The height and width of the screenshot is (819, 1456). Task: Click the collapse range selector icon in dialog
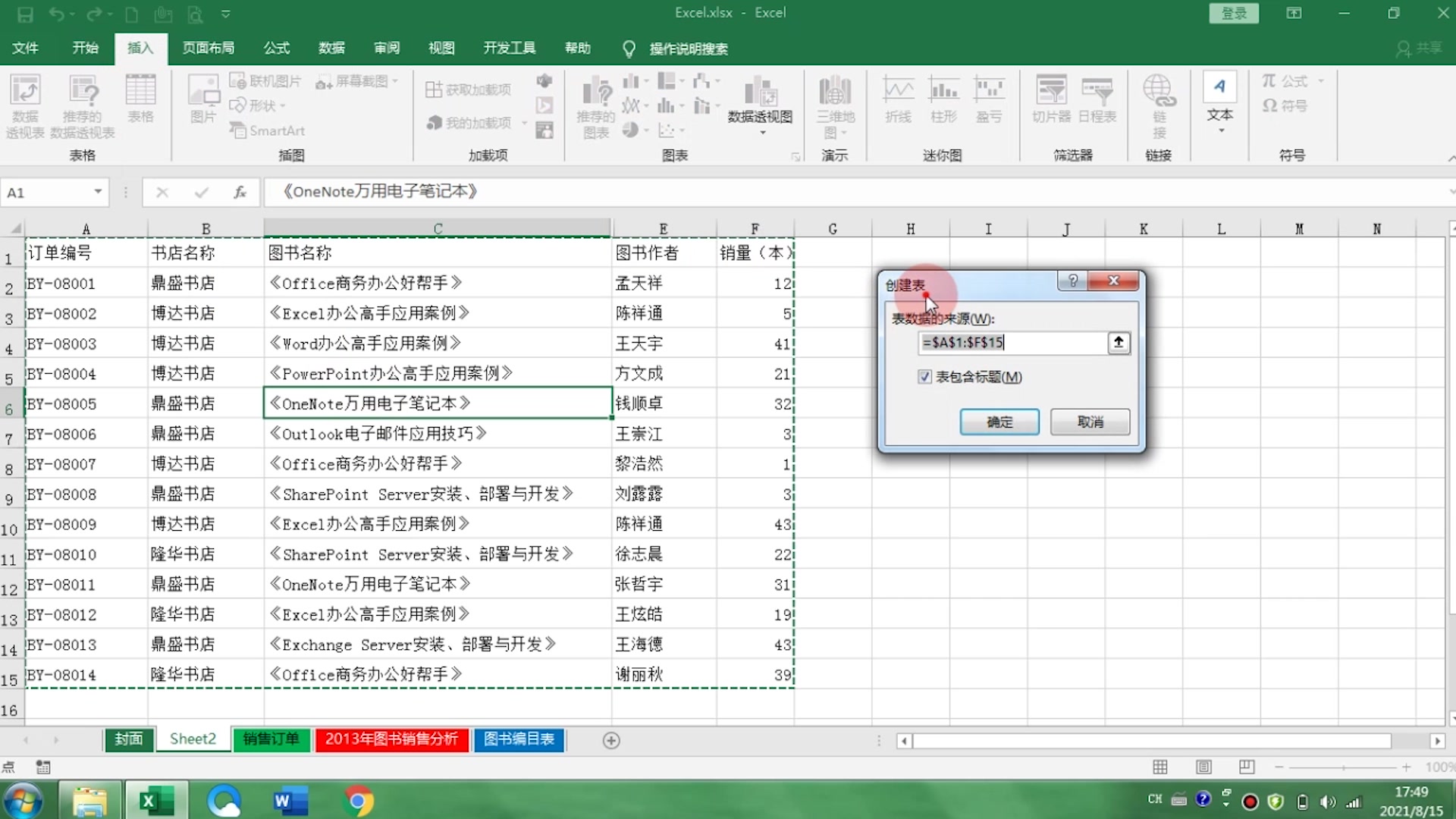pos(1119,343)
